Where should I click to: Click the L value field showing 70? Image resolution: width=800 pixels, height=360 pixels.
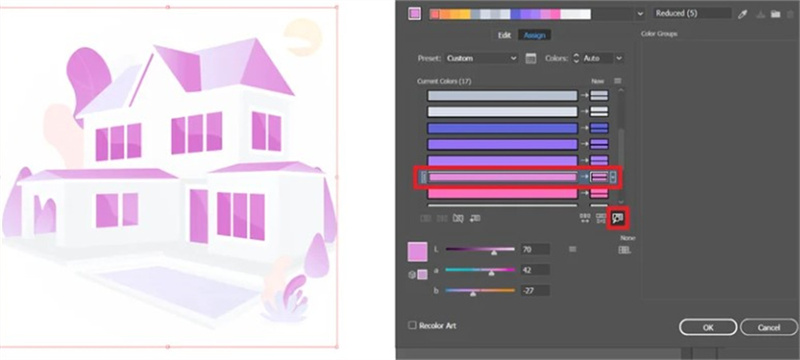[x=535, y=249]
